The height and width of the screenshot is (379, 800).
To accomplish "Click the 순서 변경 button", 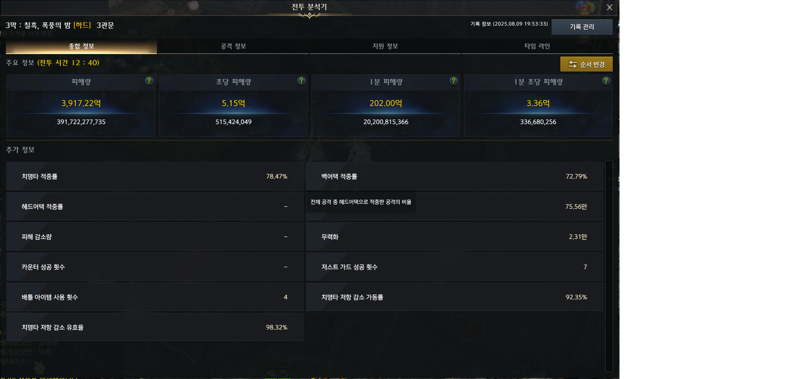I will coord(586,64).
